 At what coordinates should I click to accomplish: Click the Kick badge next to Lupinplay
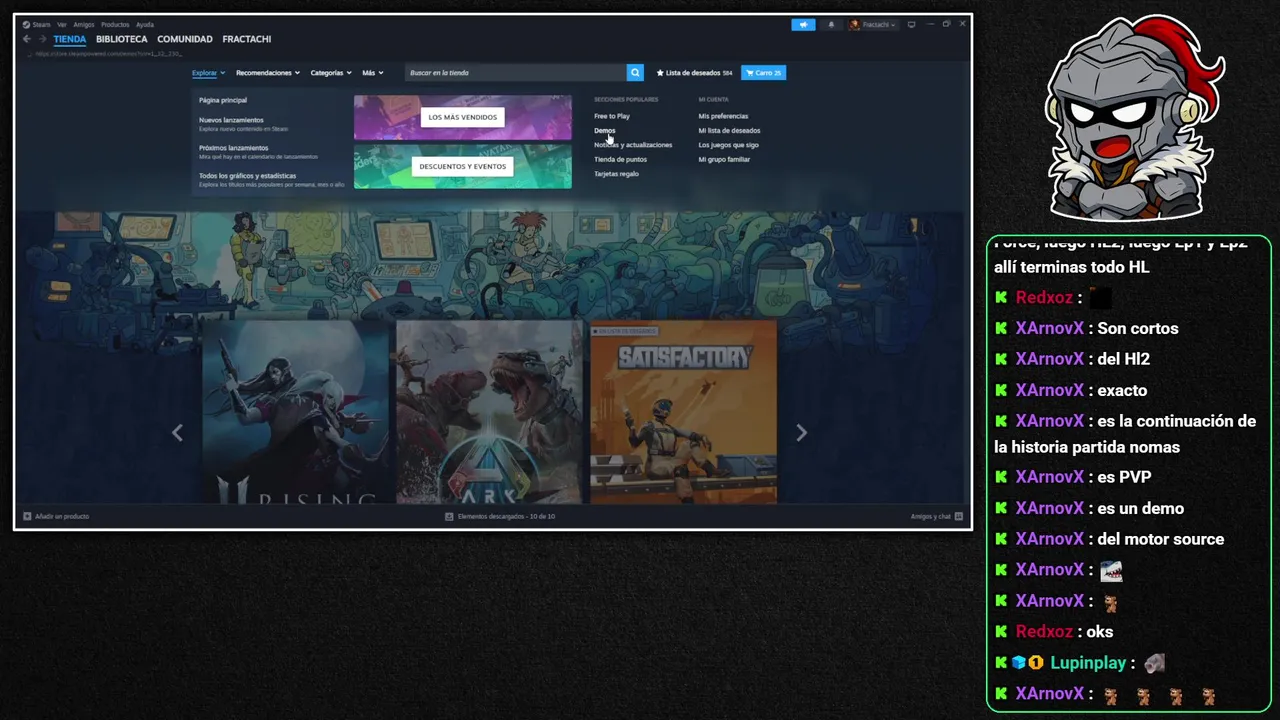tap(1002, 663)
